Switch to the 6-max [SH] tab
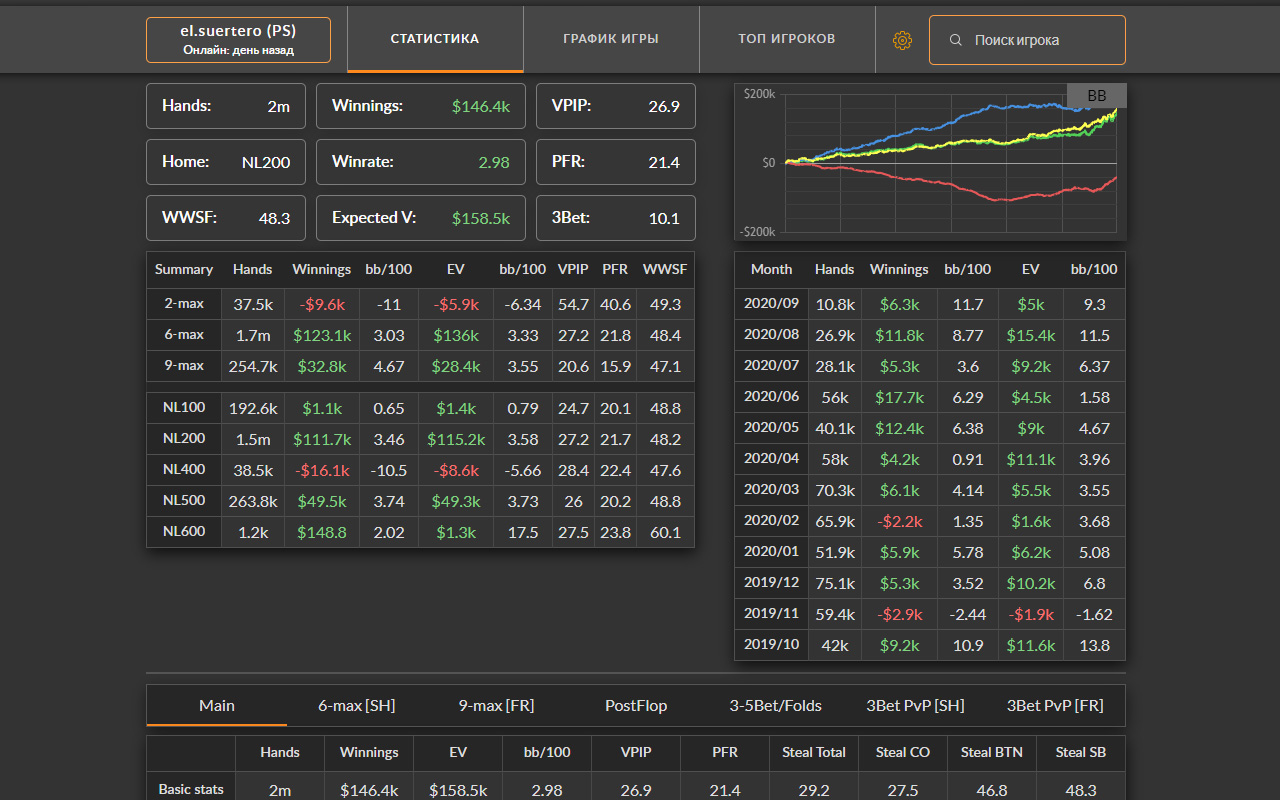The image size is (1280, 800). (x=357, y=705)
